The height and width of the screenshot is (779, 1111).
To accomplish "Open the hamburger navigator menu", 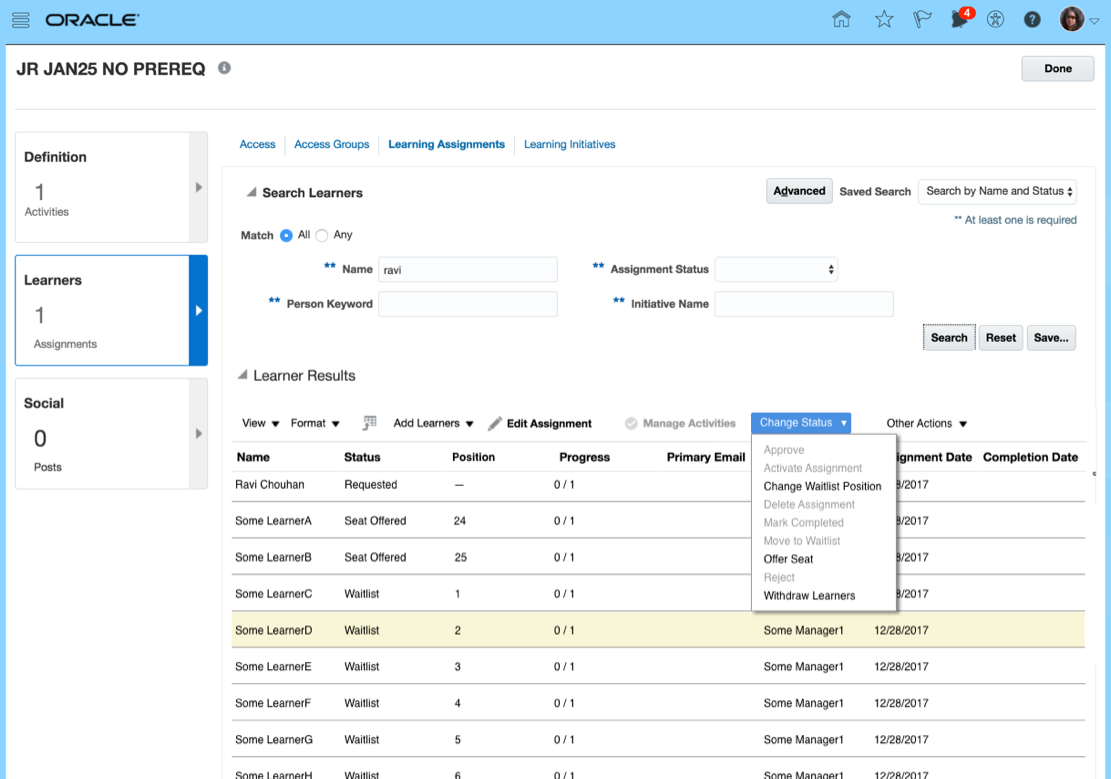I will 21,20.
